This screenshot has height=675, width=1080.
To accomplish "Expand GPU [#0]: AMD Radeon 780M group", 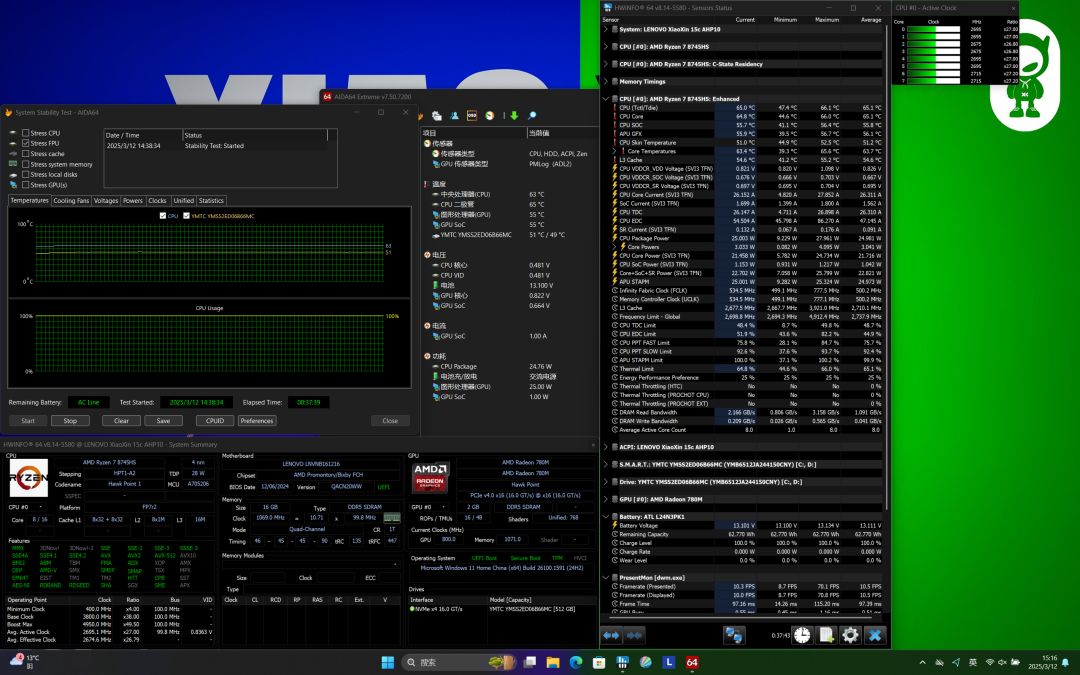I will coord(606,499).
